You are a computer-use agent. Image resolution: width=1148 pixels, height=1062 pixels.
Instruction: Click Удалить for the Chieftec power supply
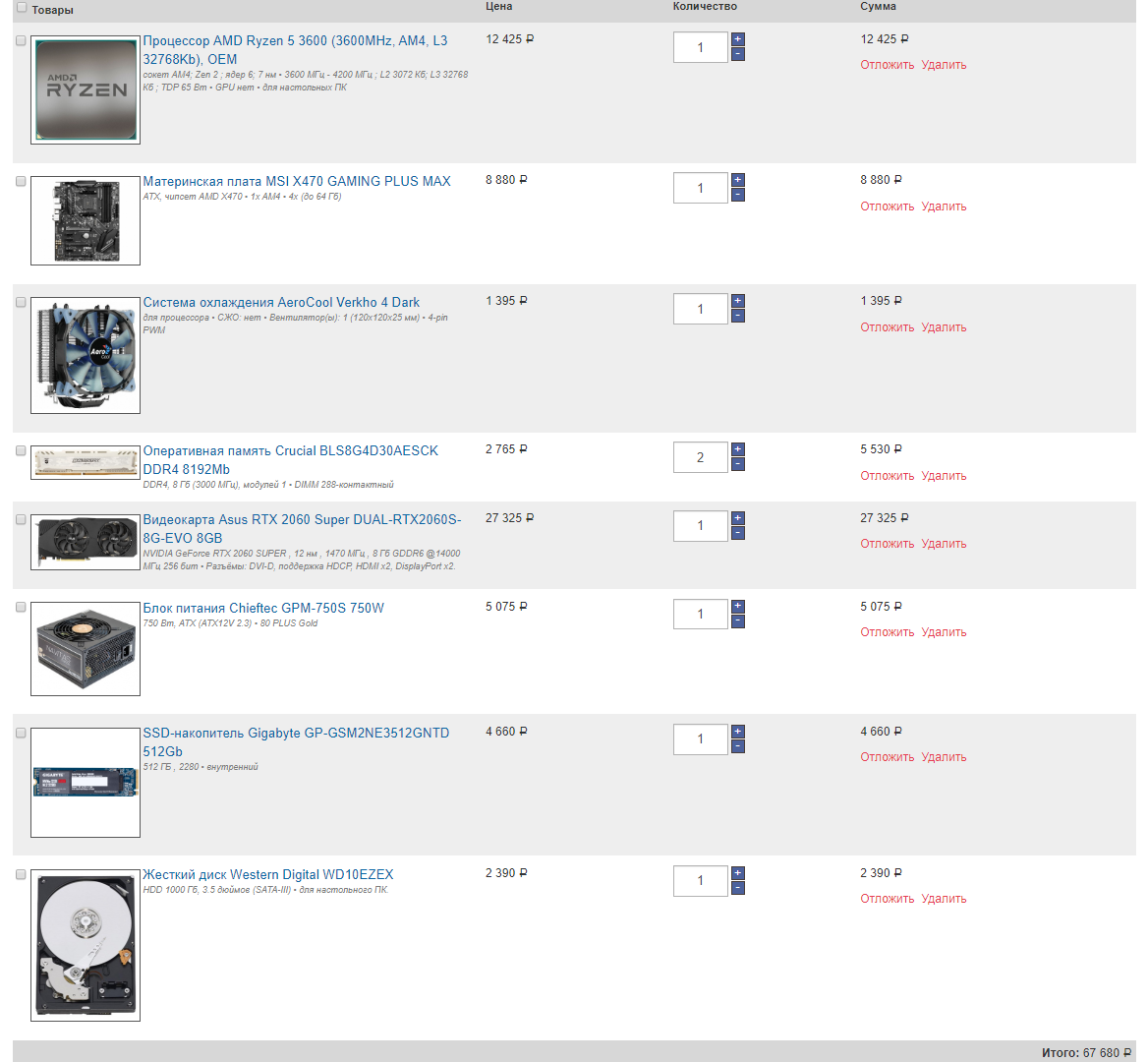coord(944,632)
